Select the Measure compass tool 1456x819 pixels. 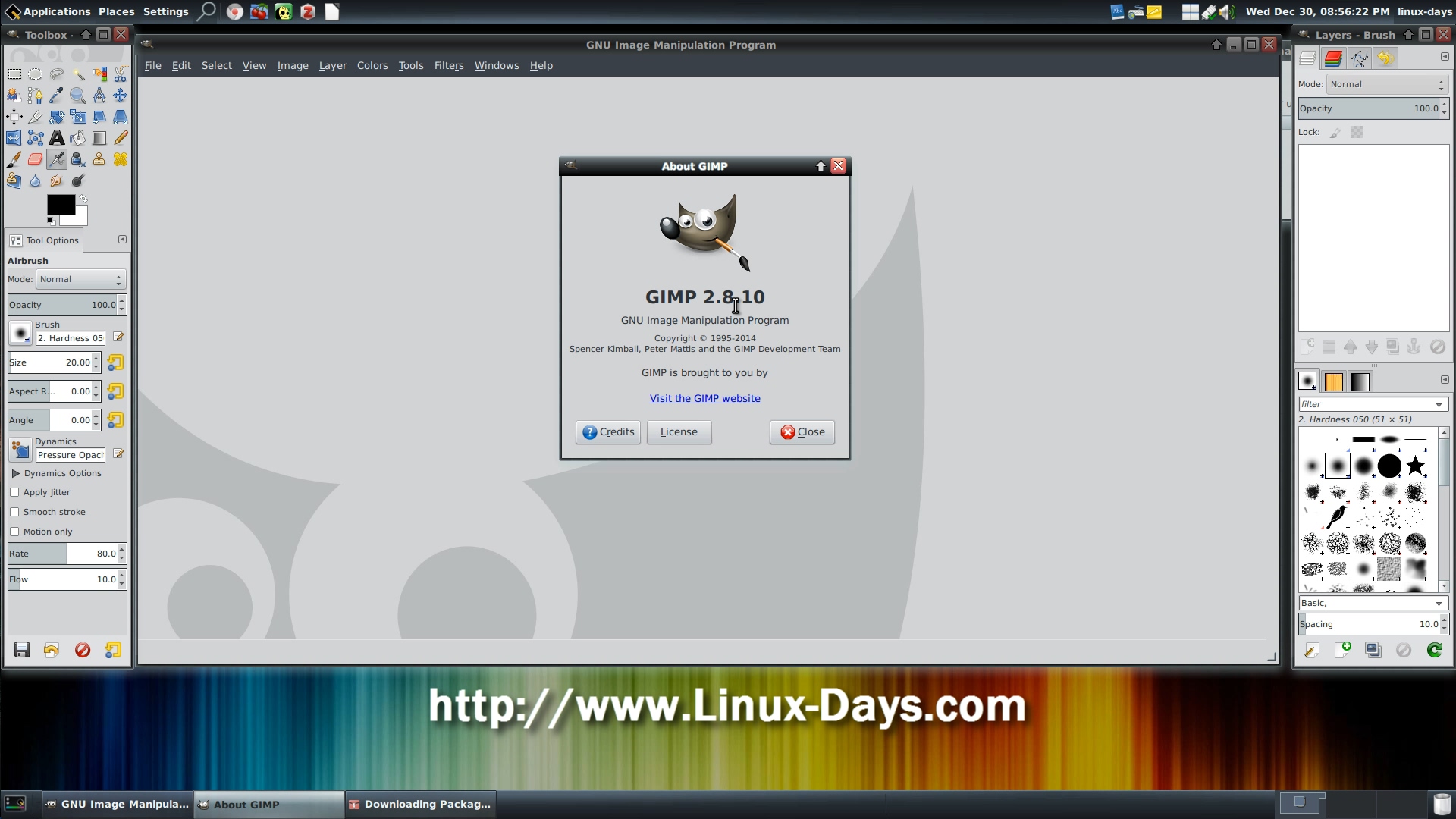click(x=99, y=96)
